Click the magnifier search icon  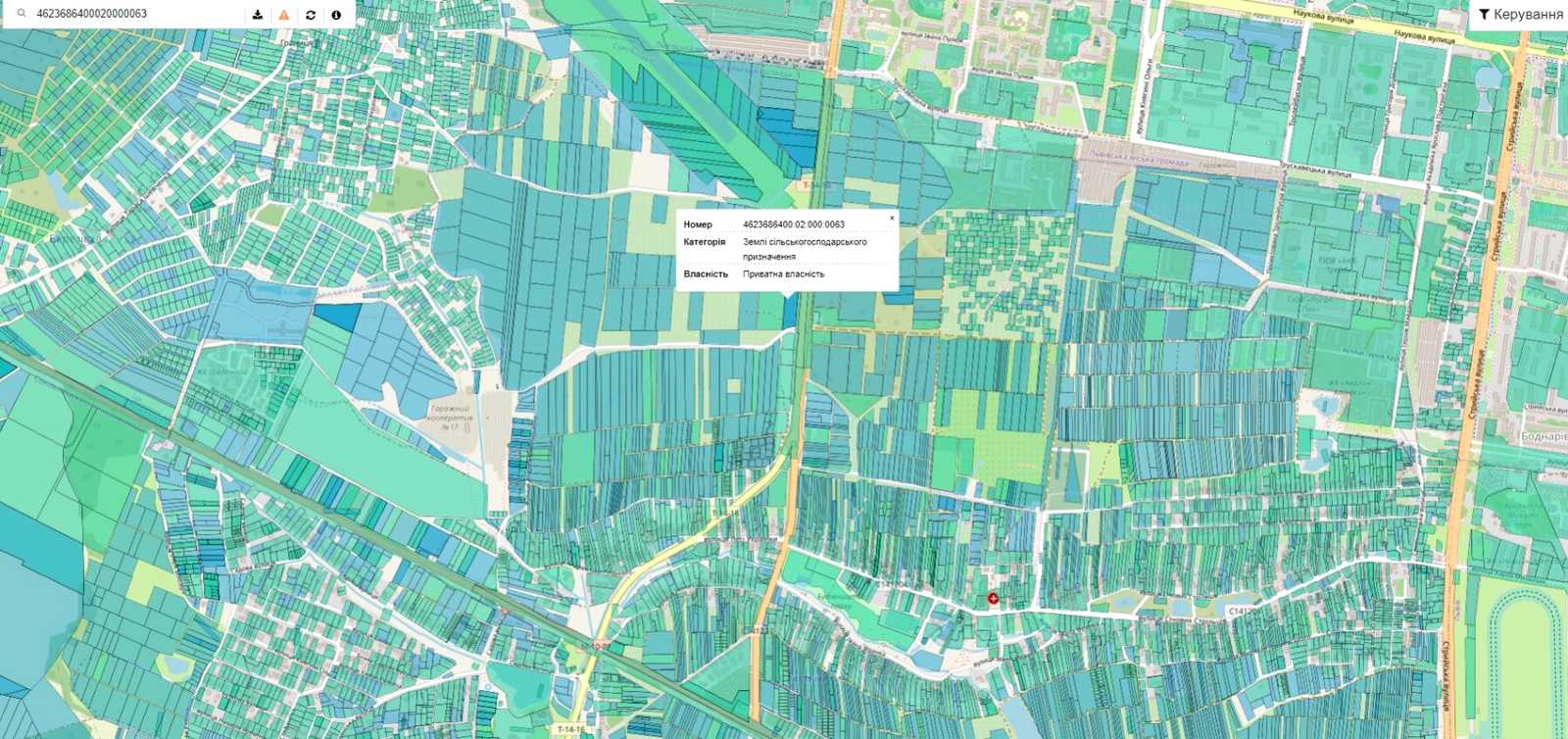[22, 14]
